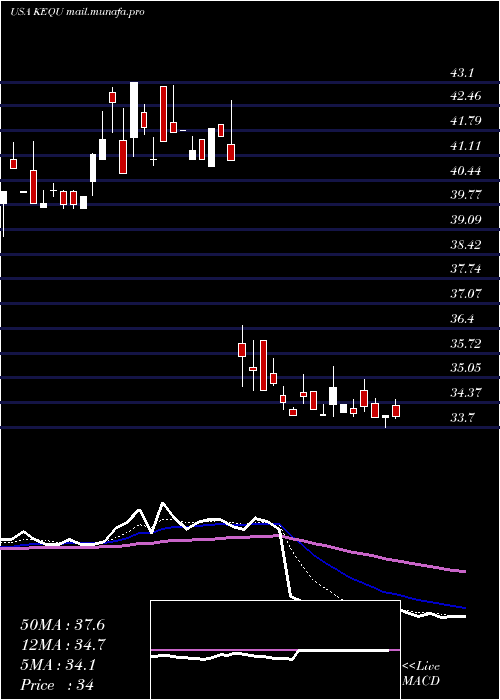
Task: Click the 35.05 price axis label
Action: [466, 367]
